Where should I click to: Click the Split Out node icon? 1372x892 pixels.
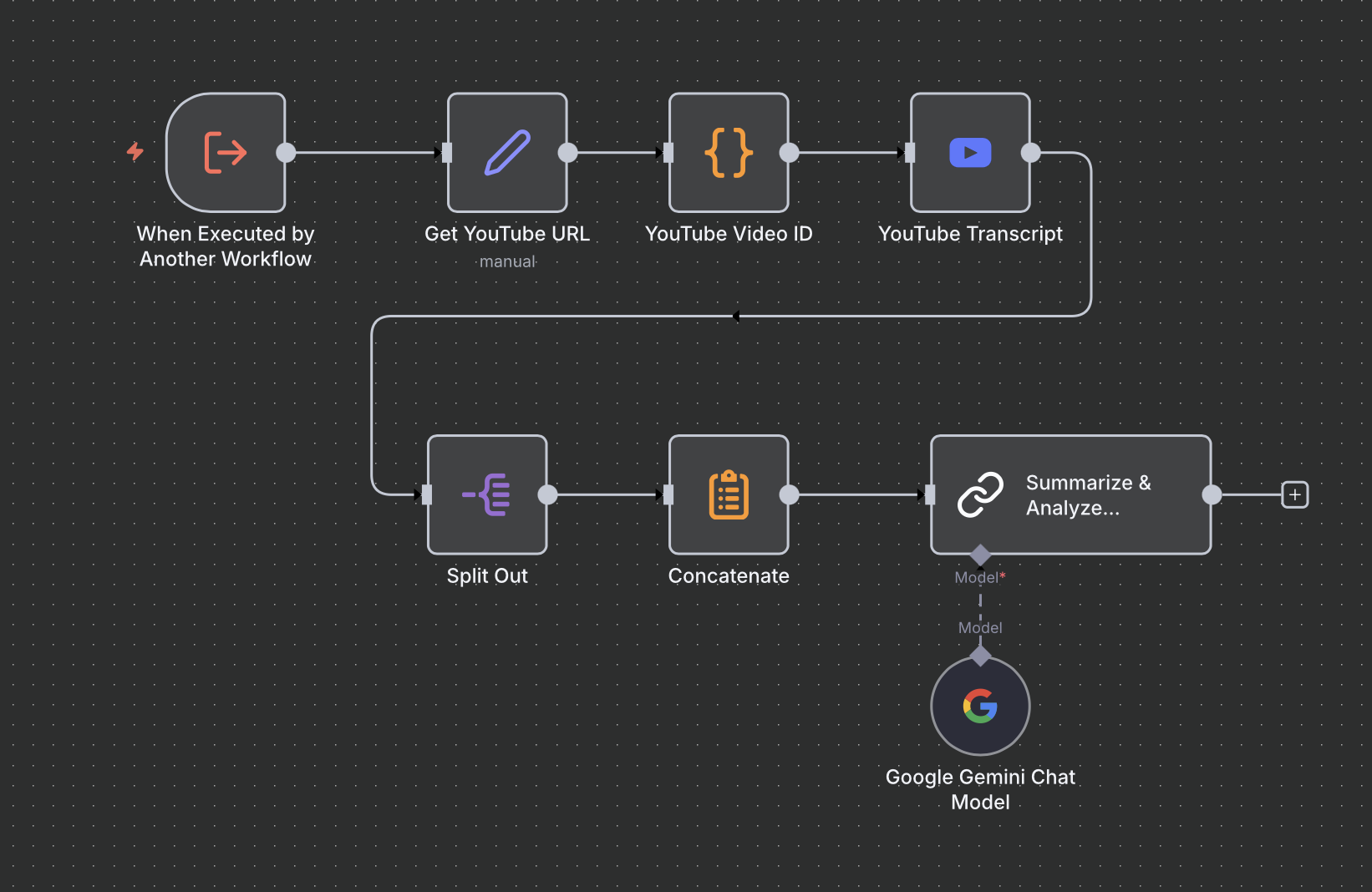click(487, 494)
